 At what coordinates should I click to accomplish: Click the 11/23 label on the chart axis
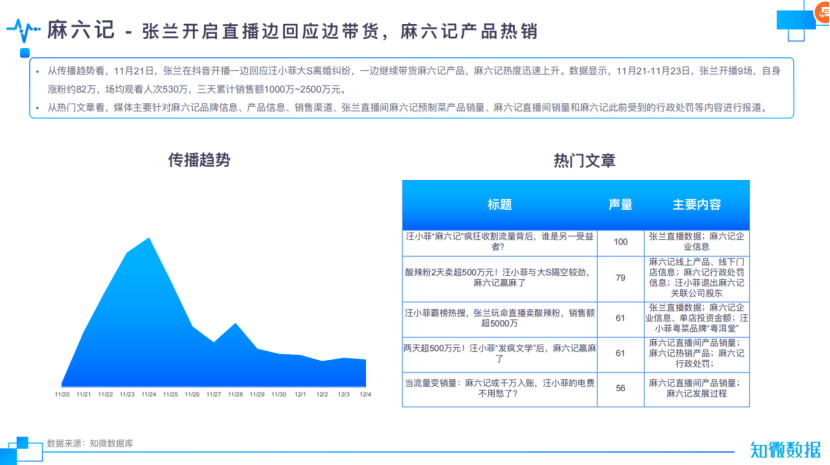[x=127, y=395]
